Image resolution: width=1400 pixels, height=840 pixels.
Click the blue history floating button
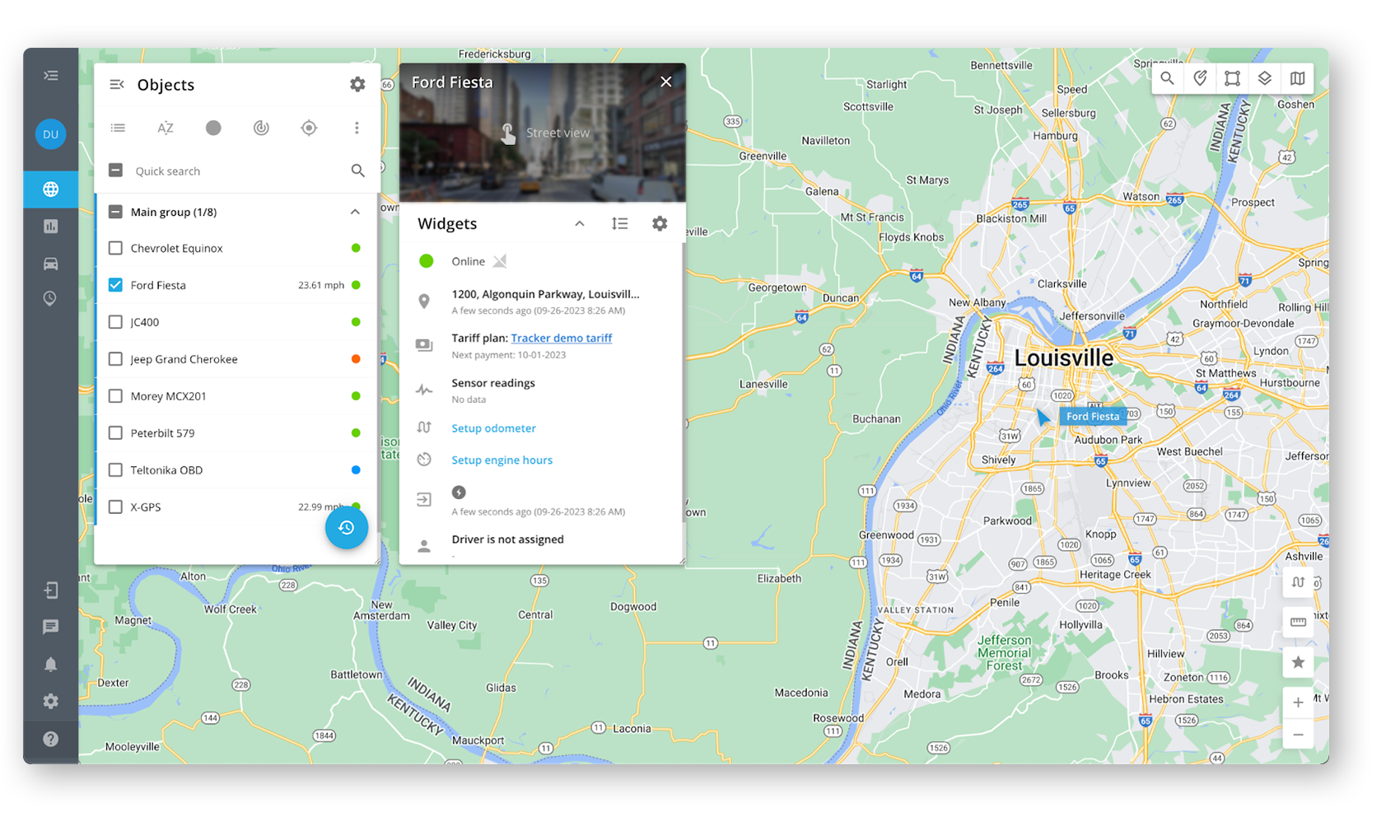(x=347, y=528)
